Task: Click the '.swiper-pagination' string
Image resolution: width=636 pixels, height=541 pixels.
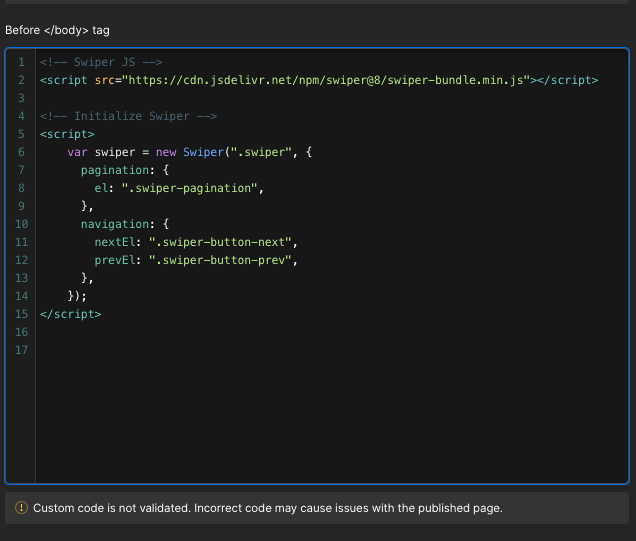Action: point(189,188)
